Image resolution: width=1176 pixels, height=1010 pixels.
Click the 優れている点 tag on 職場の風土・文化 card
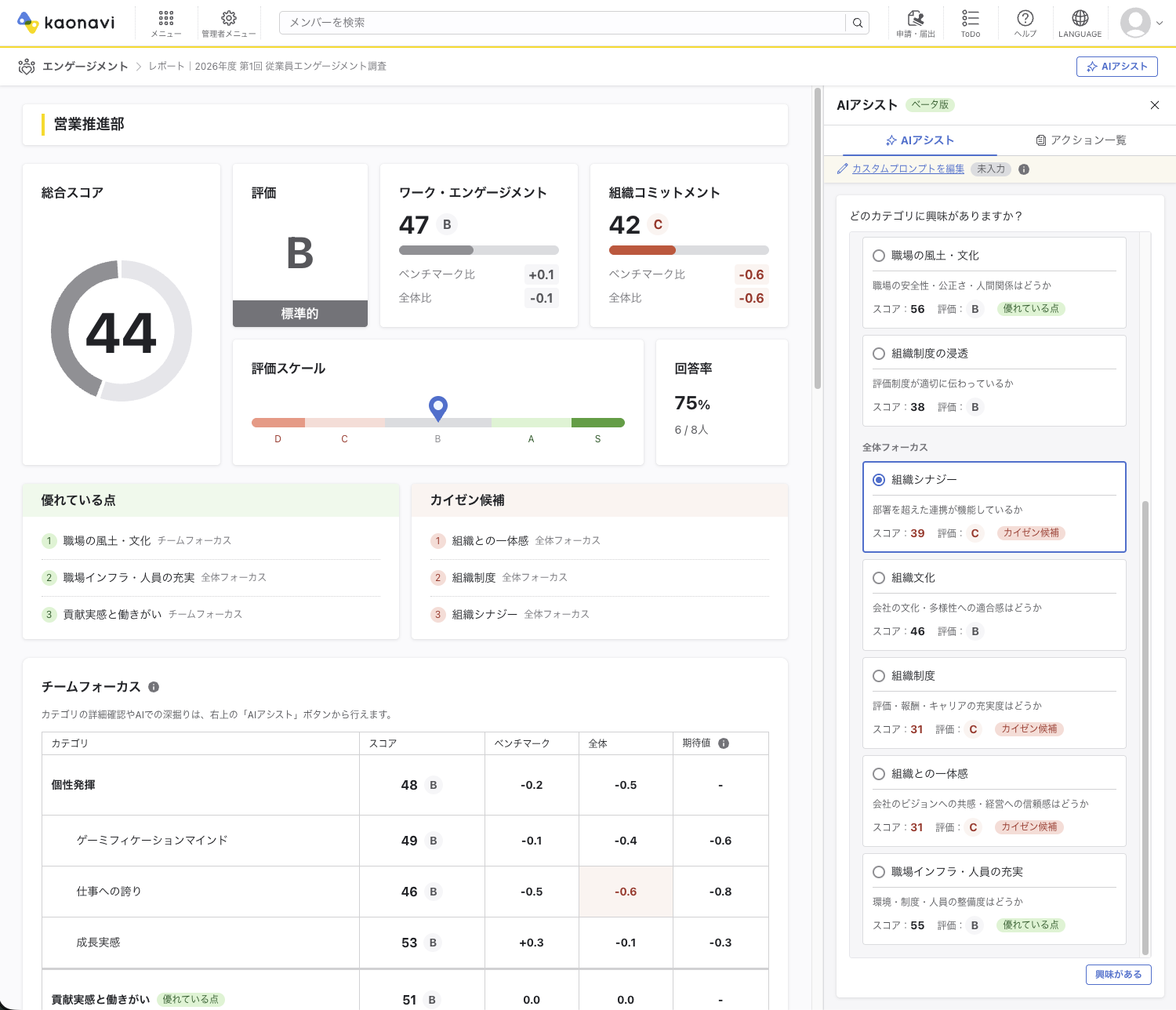(x=1031, y=309)
